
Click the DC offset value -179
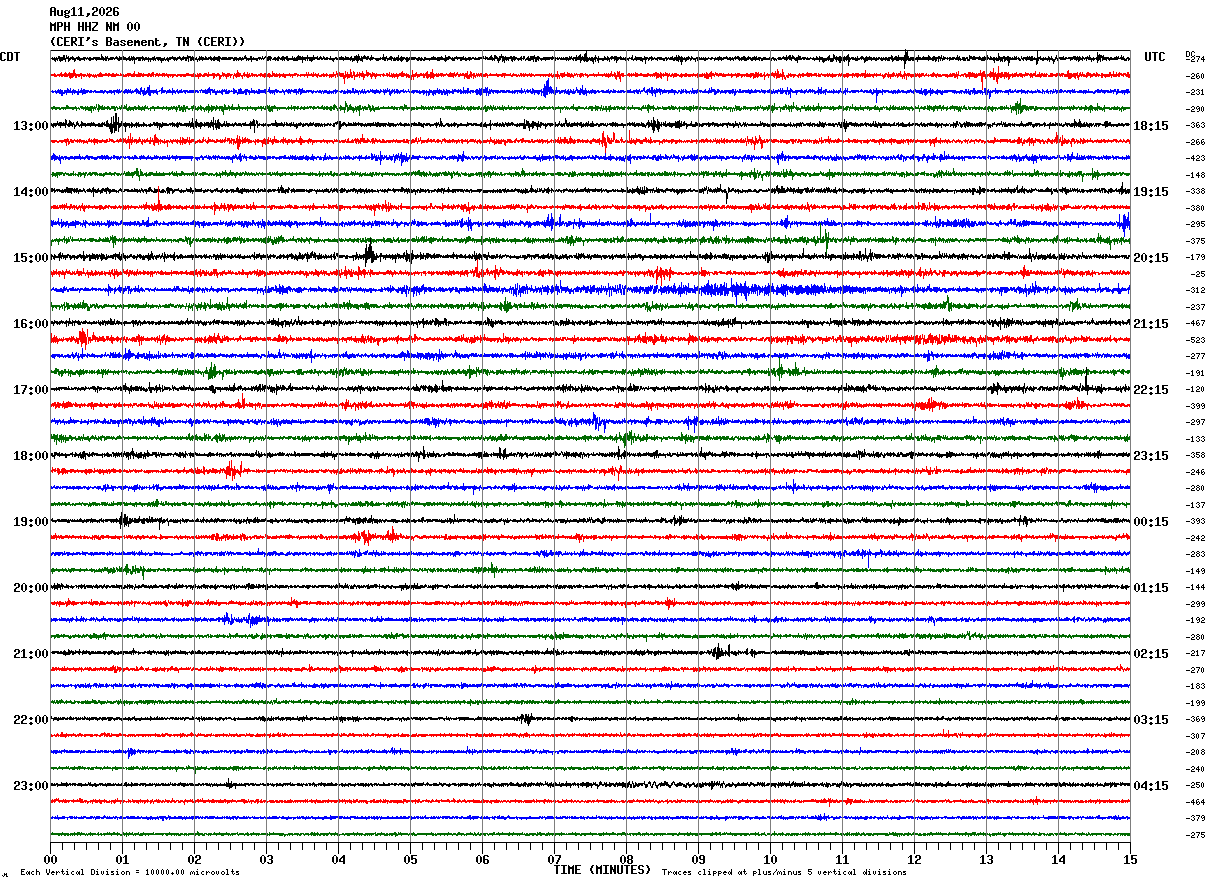pyautogui.click(x=1195, y=258)
